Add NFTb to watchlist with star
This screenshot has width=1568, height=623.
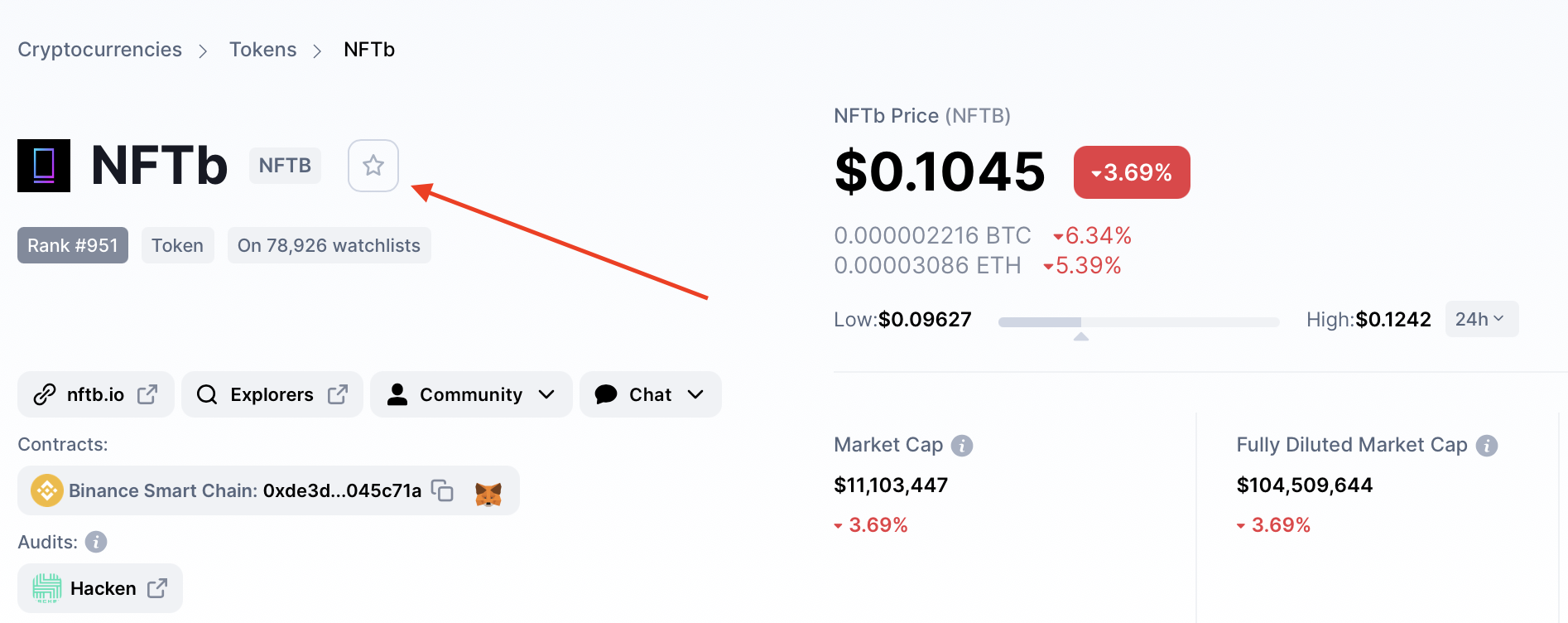click(x=373, y=166)
